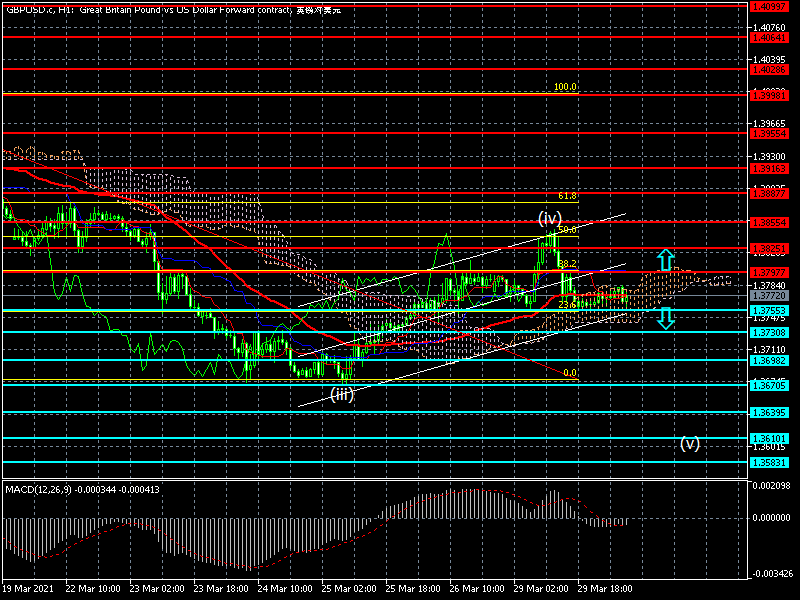Screen dimensions: 800x600
Task: Select the 1.39554 red price label
Action: pyautogui.click(x=769, y=134)
